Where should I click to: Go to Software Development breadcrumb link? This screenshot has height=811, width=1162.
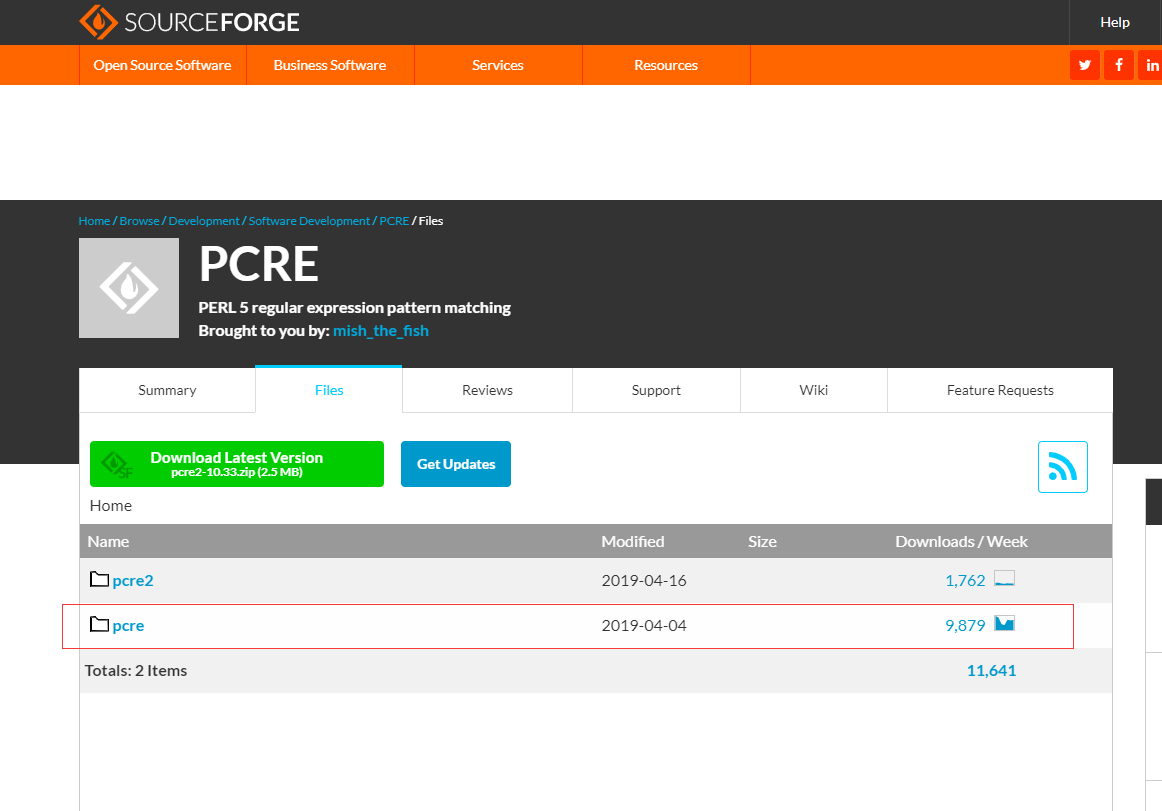309,221
